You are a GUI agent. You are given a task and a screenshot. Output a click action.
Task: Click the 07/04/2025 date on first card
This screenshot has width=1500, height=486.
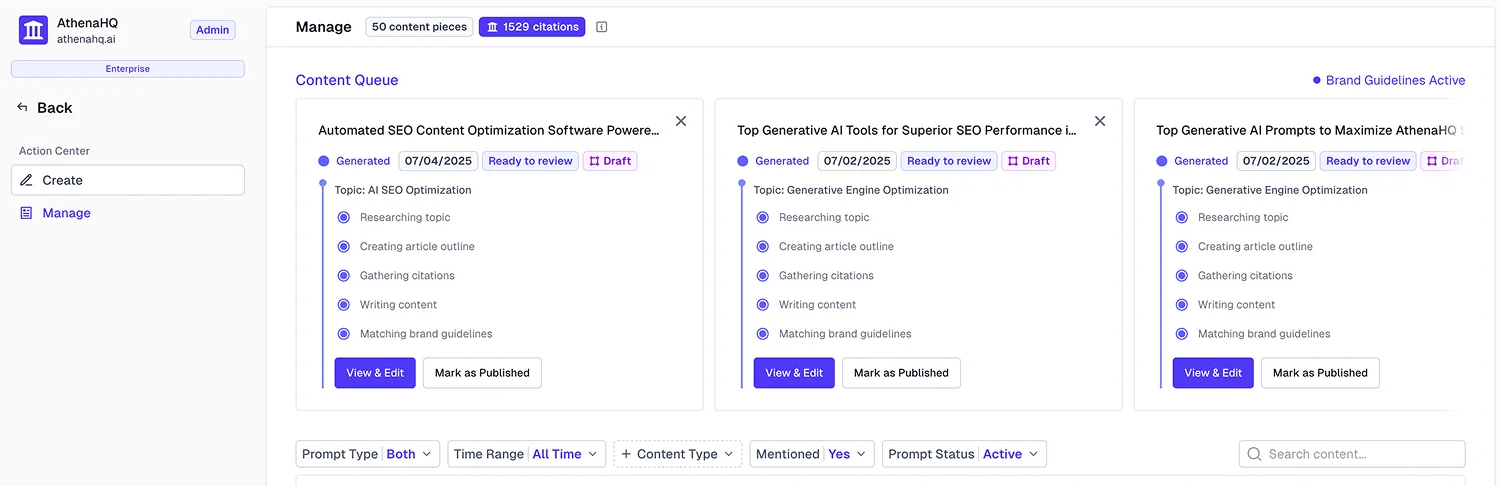438,161
